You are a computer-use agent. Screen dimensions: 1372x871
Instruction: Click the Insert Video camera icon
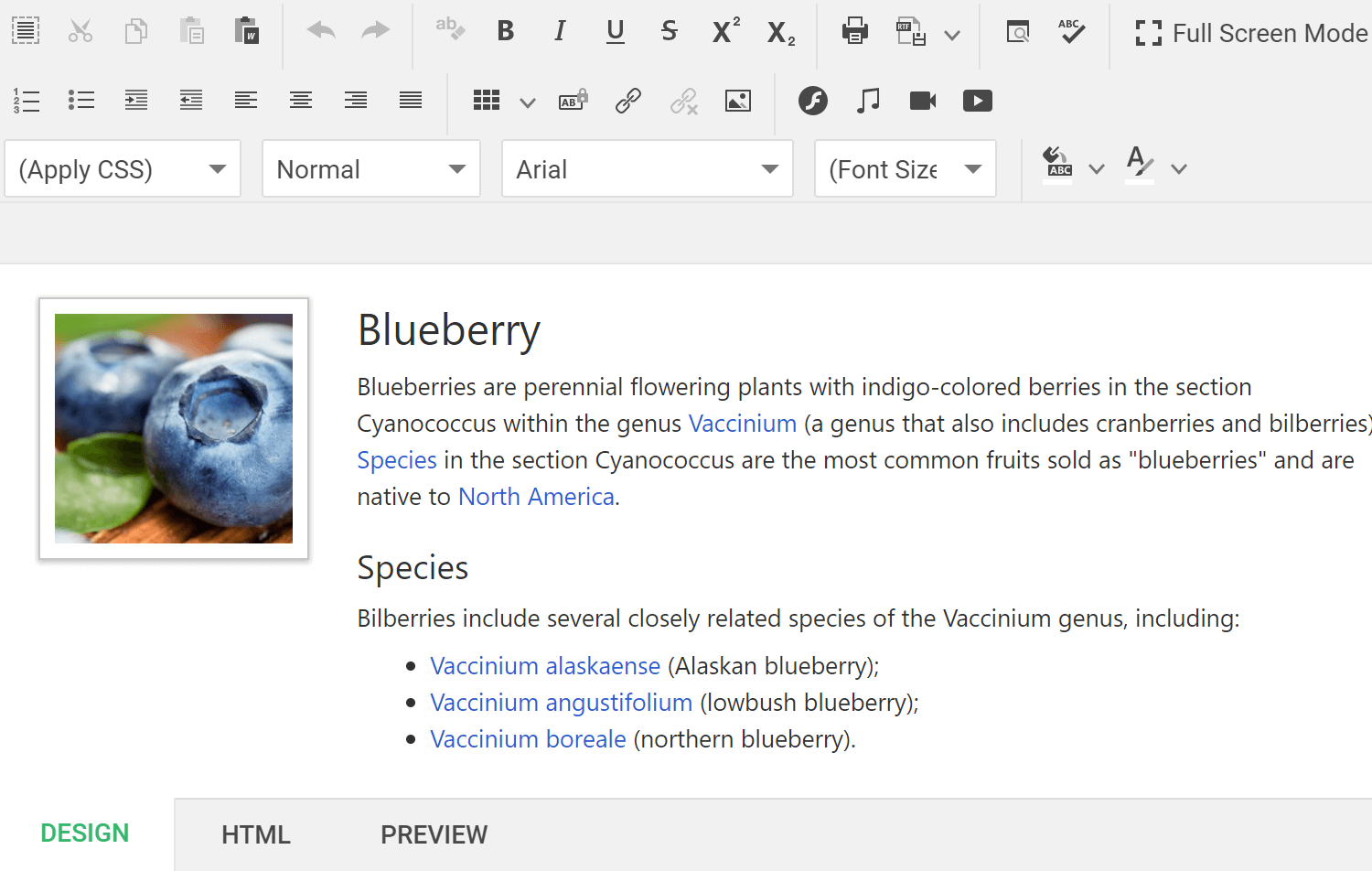click(922, 101)
